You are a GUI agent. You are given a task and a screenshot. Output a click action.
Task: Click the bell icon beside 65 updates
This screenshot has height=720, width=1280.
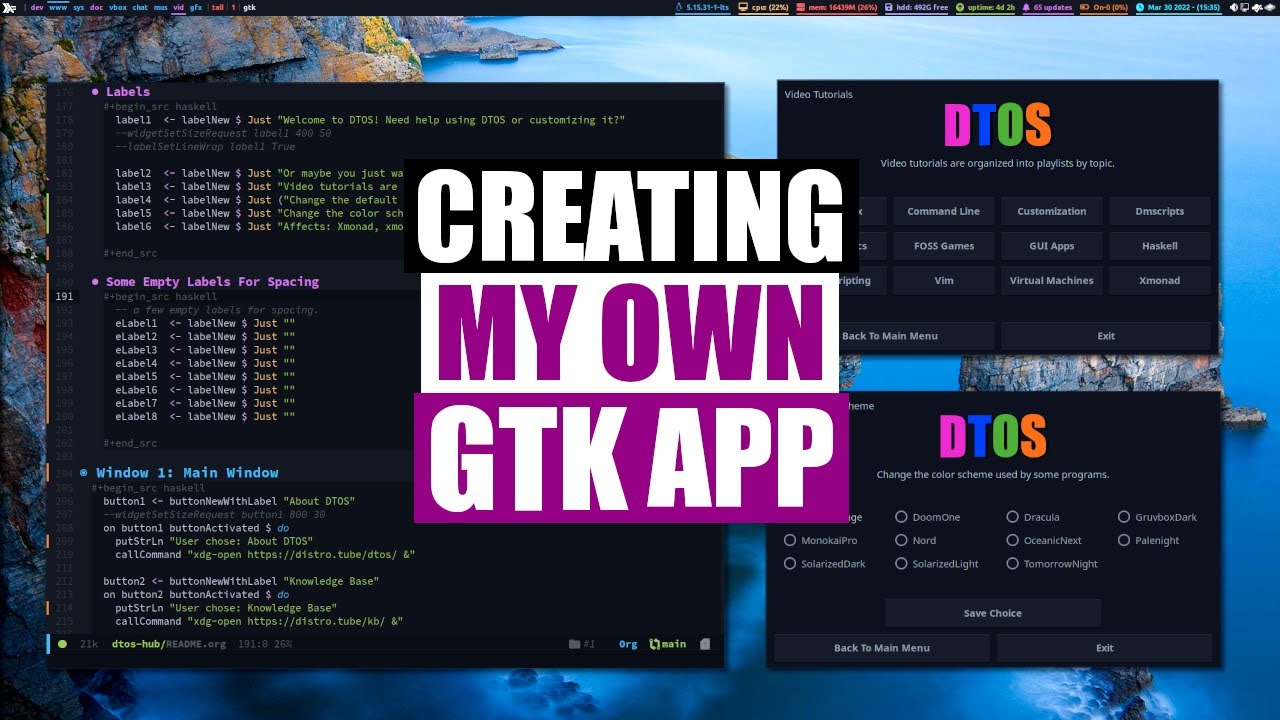tap(1026, 7)
